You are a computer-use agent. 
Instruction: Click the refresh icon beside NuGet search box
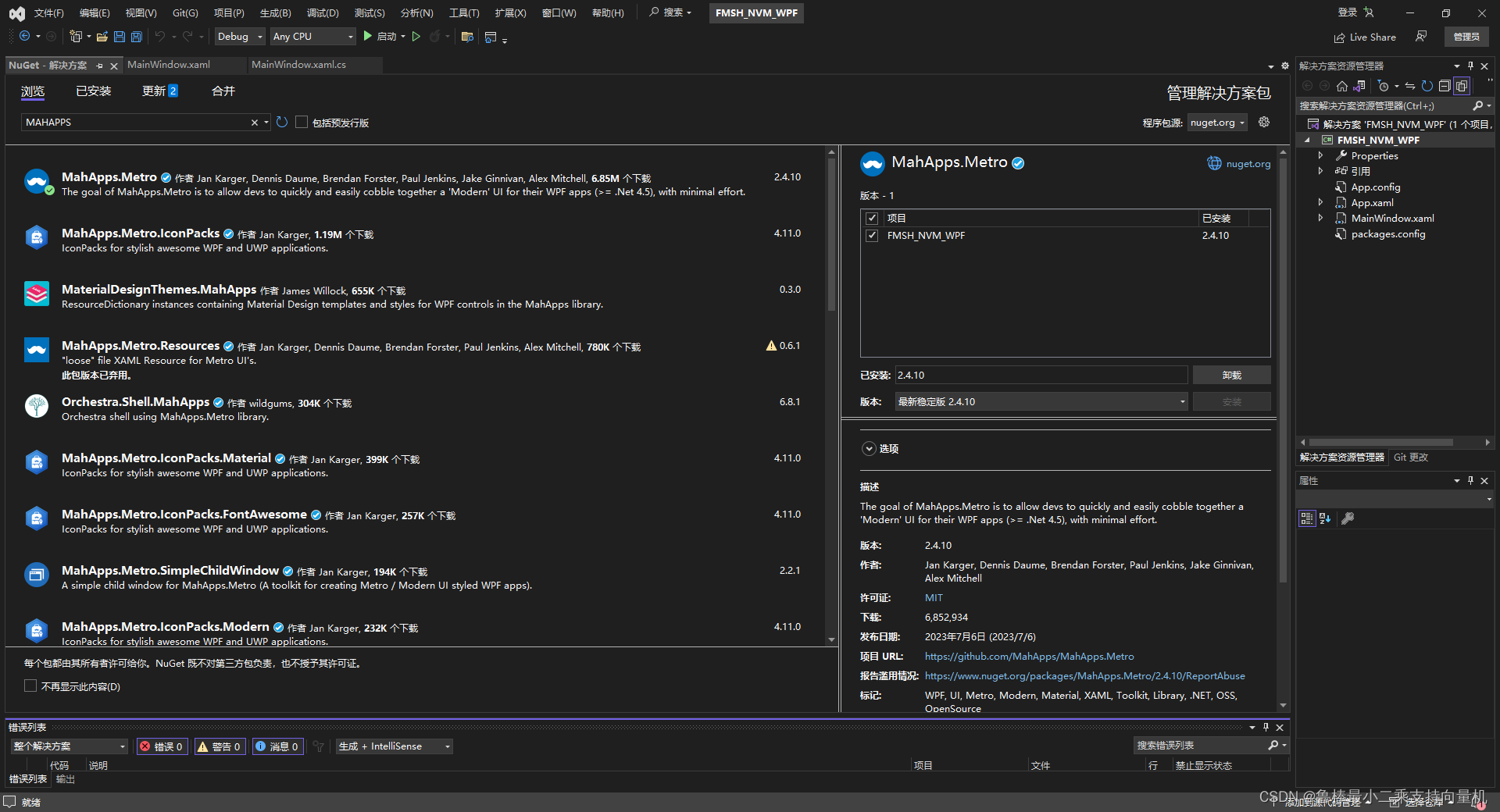(x=282, y=123)
